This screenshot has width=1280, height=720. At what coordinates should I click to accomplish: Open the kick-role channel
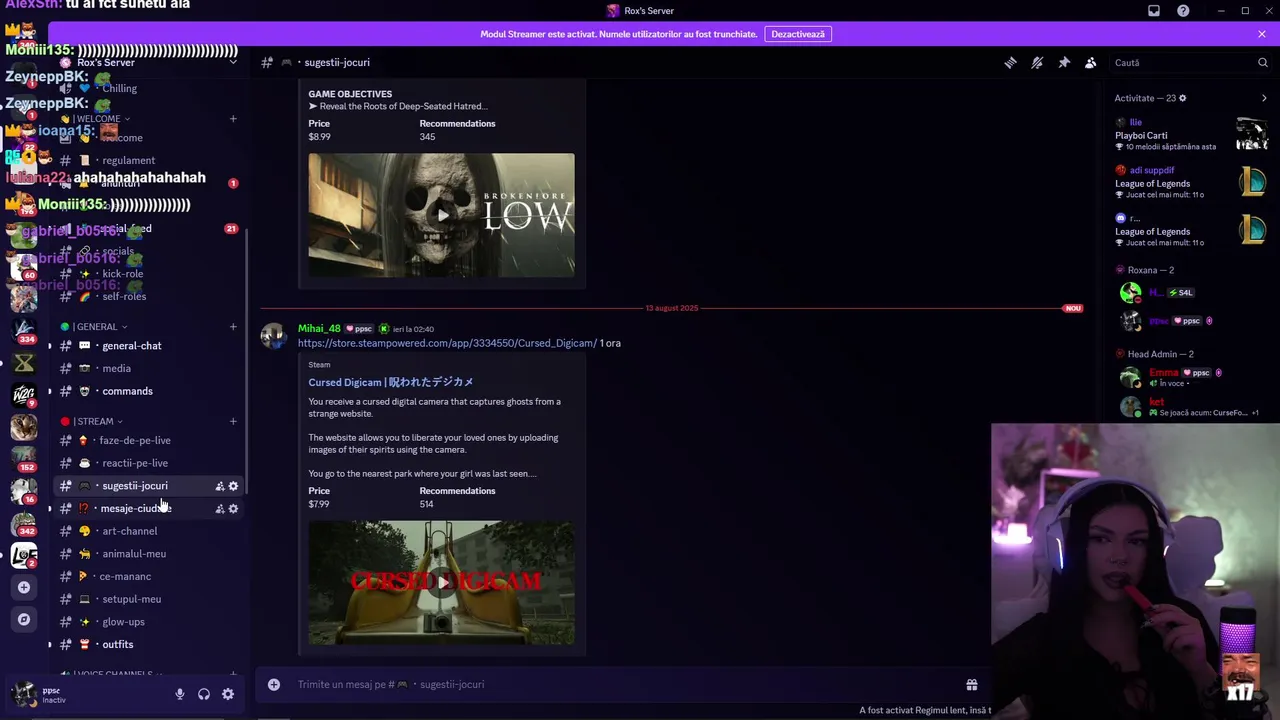tap(148, 274)
